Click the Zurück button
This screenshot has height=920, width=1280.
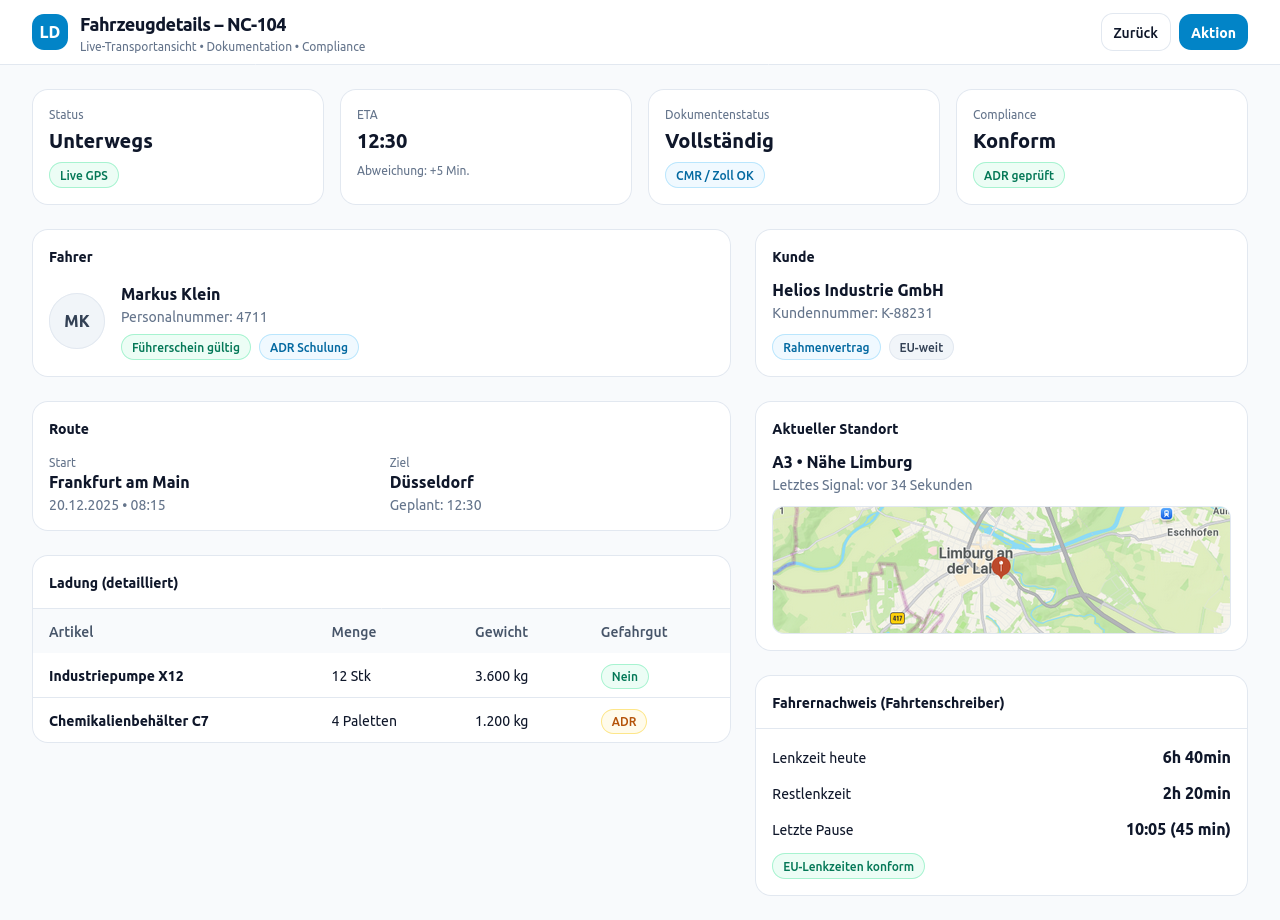[1136, 31]
